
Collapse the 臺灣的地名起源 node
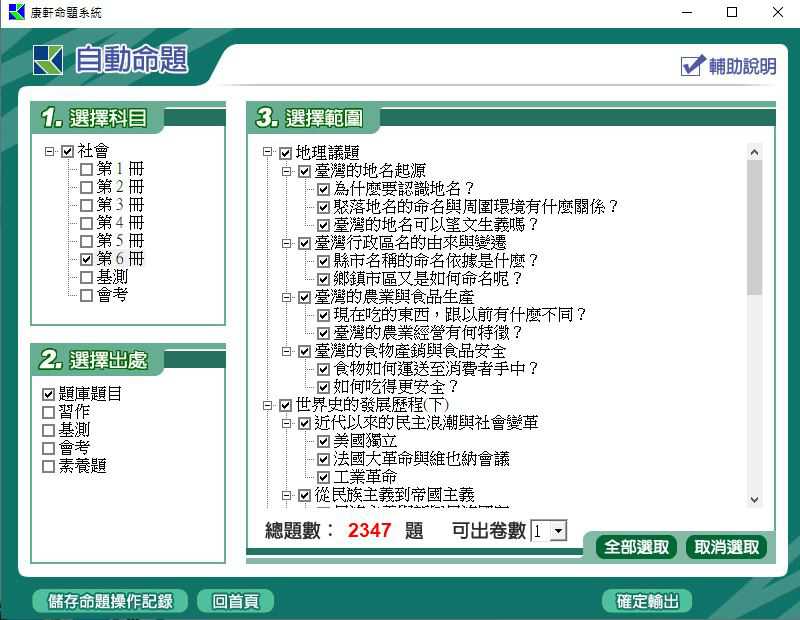point(286,171)
